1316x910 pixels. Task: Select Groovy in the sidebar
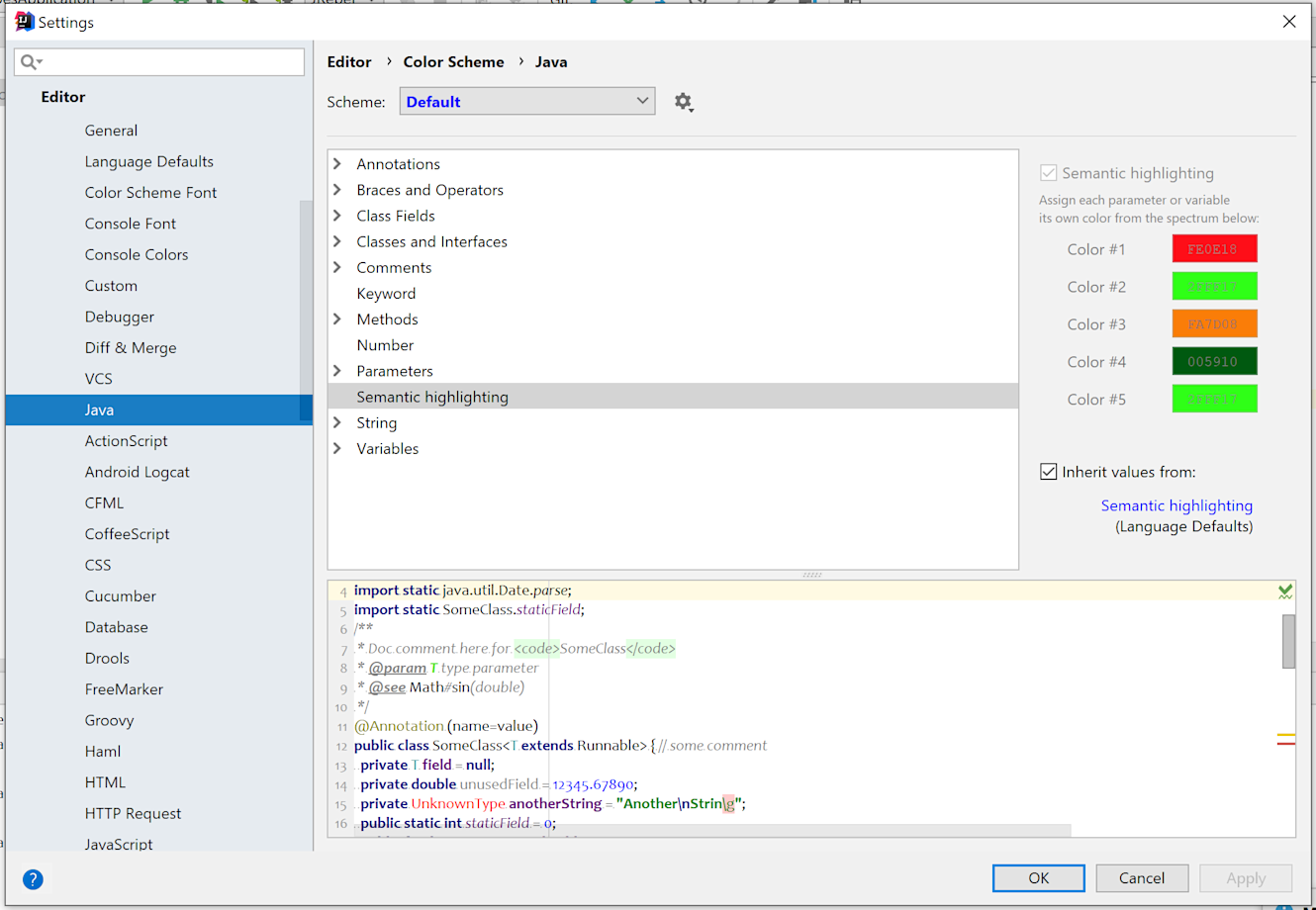[x=109, y=720]
